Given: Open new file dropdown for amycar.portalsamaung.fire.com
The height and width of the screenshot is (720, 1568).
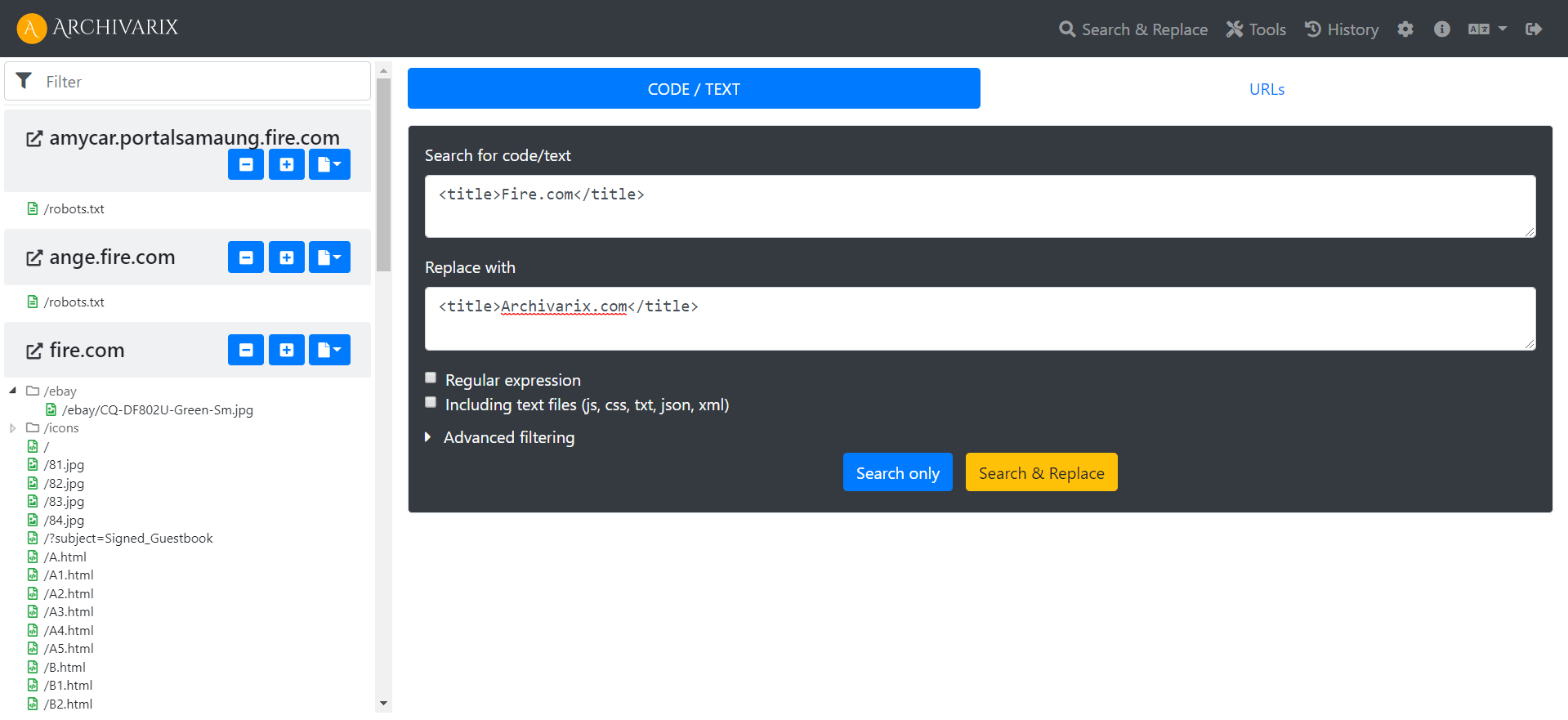Looking at the screenshot, I should point(330,164).
